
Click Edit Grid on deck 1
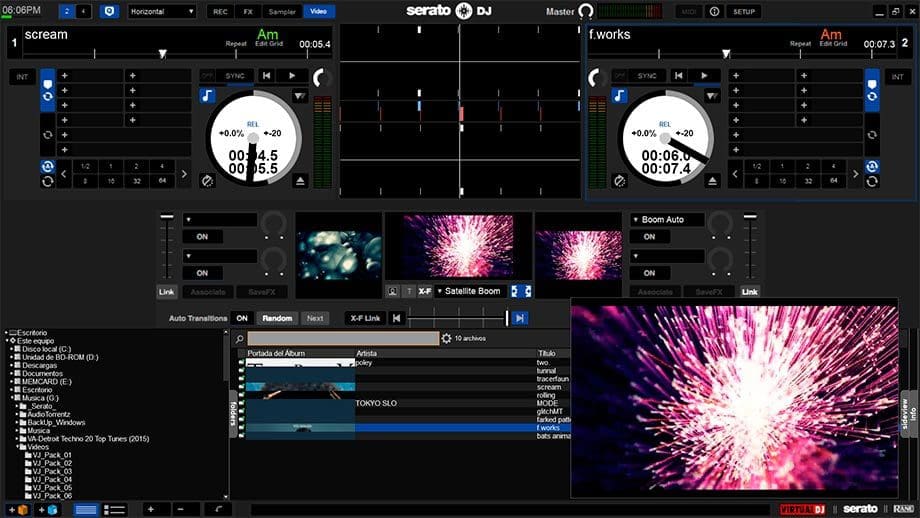pos(269,43)
